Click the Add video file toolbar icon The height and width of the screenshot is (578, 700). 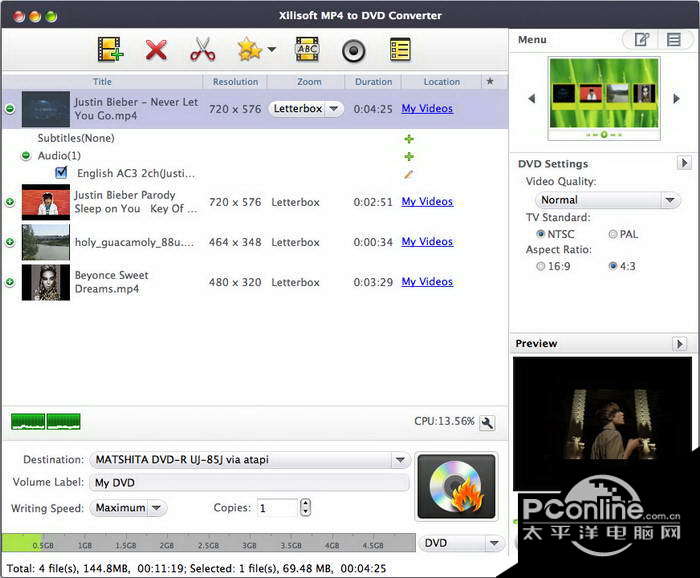click(110, 50)
